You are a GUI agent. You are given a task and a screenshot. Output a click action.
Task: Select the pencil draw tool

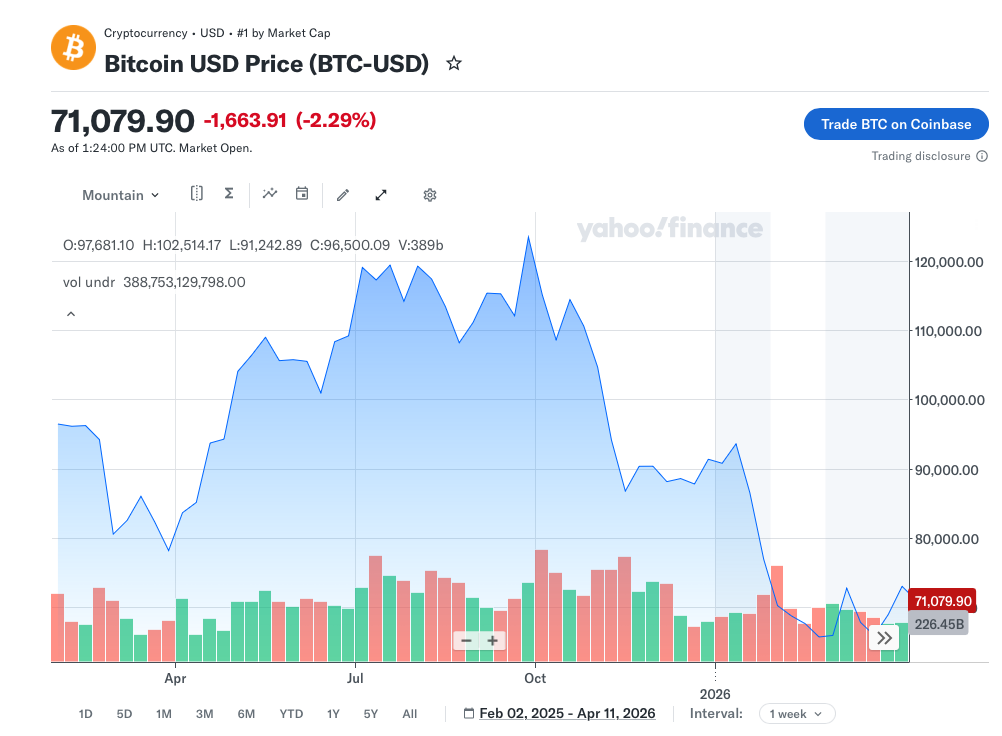343,195
